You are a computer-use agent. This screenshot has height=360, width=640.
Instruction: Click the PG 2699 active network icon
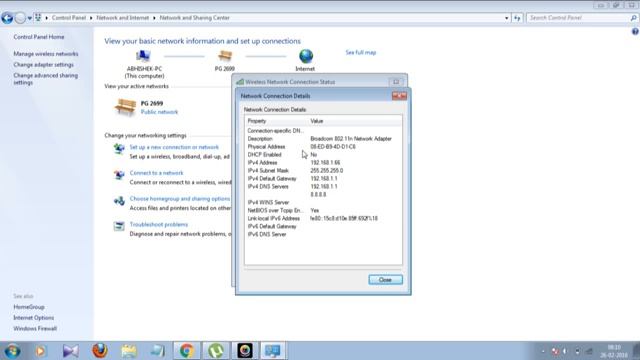(125, 107)
